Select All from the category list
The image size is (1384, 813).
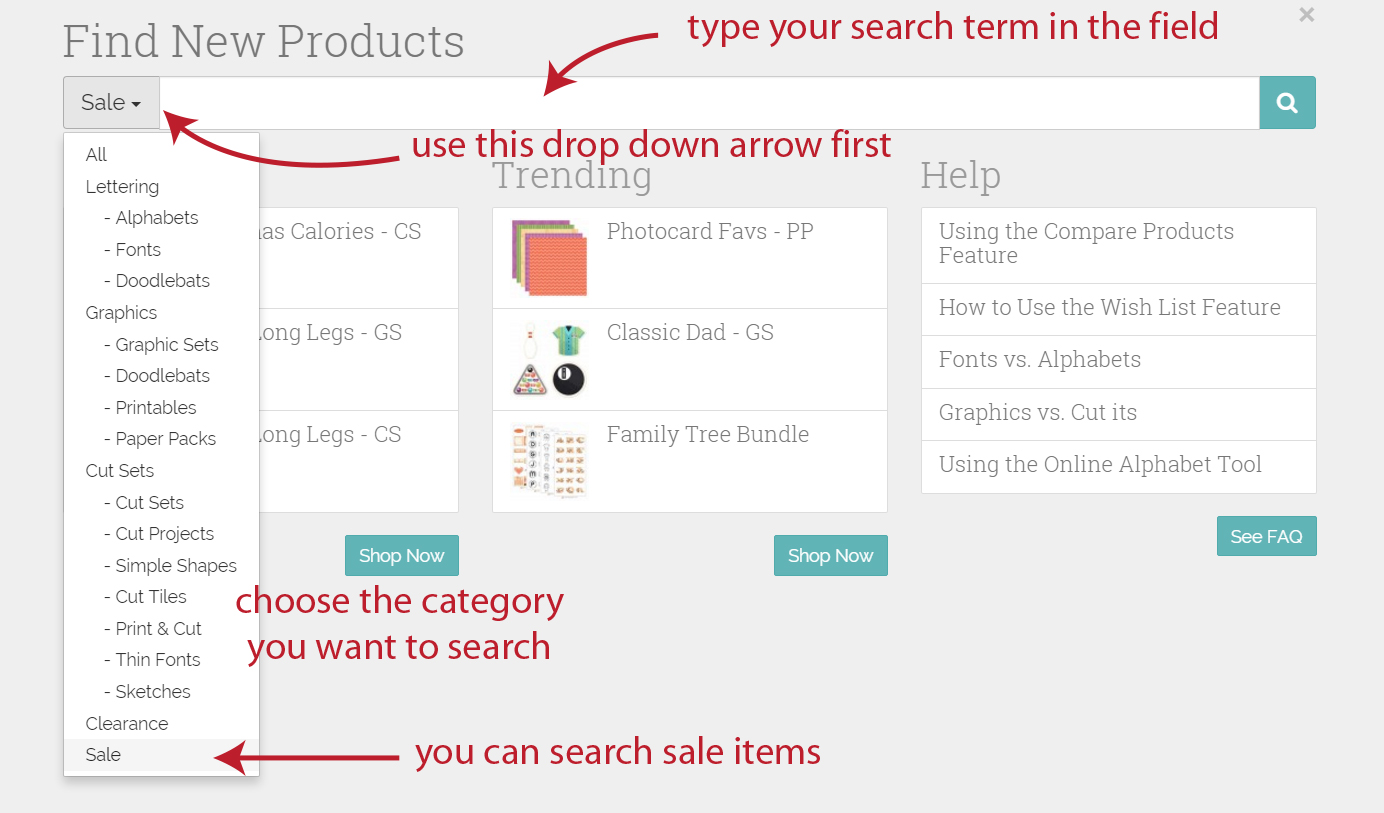pyautogui.click(x=97, y=155)
